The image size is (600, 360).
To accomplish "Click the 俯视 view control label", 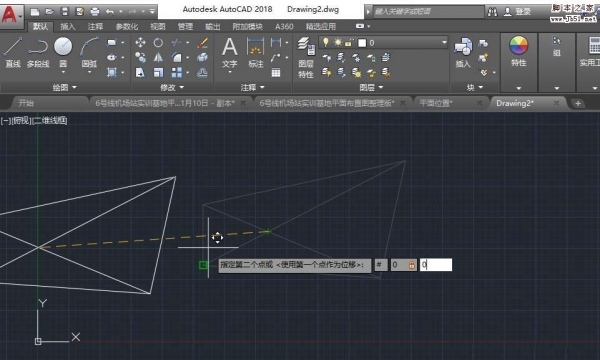I will (x=21, y=121).
